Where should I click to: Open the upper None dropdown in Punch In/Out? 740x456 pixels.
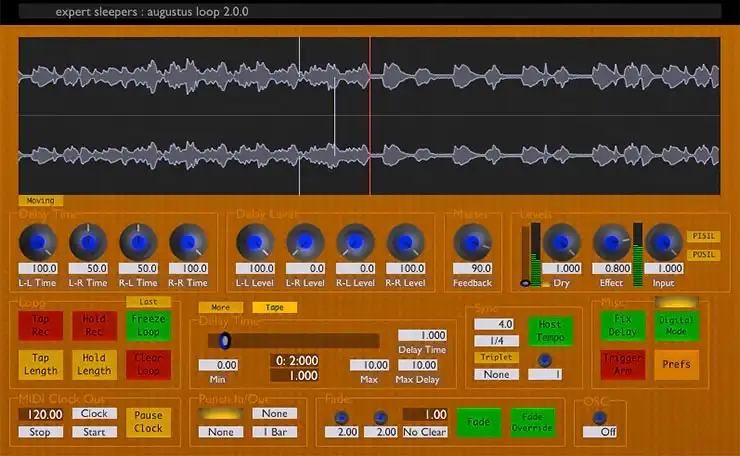(x=275, y=414)
